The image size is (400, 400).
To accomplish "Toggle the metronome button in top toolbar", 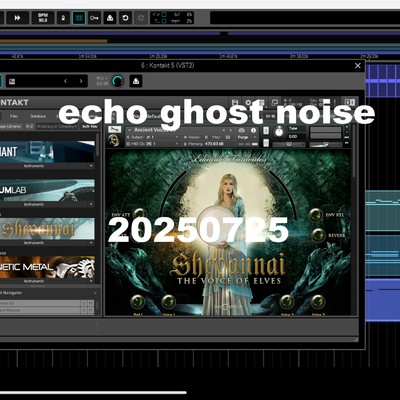I will 63,18.
